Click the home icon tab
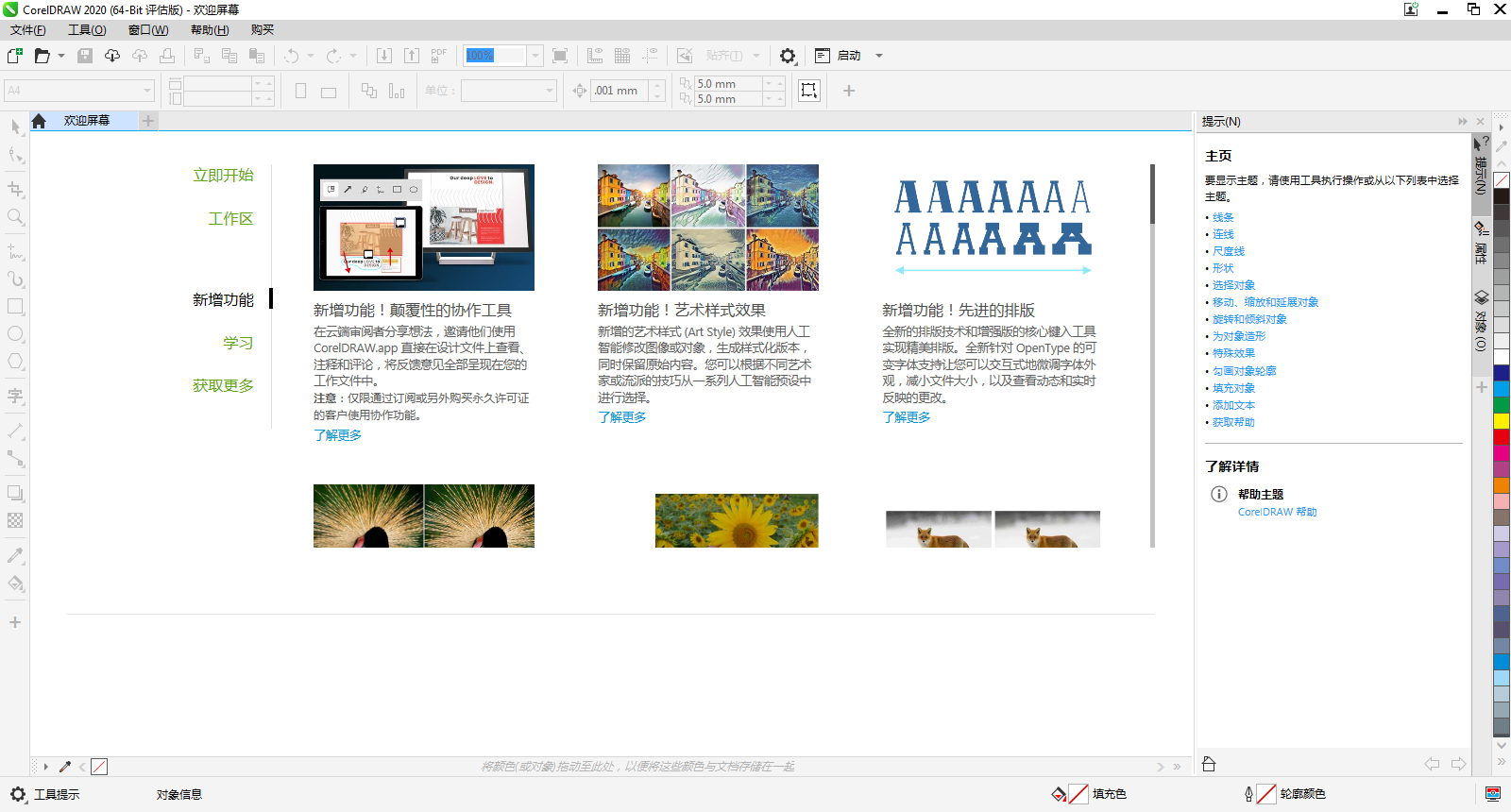 [39, 121]
